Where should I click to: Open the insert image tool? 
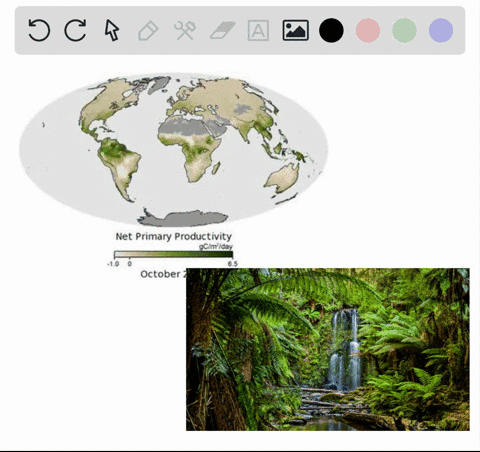[296, 30]
